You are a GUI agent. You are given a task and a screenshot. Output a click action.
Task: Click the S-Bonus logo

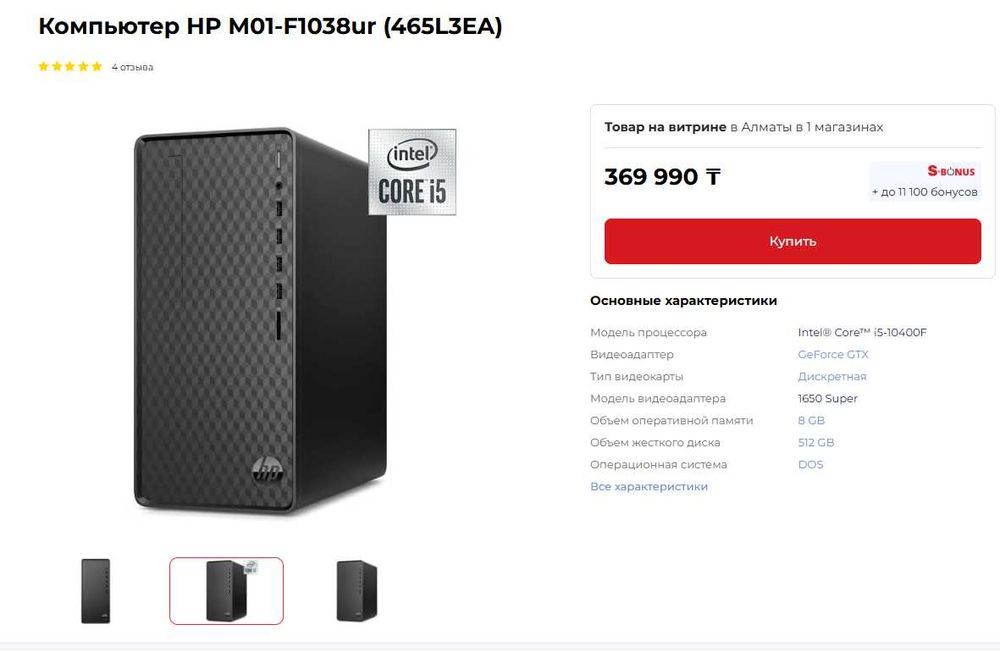coord(950,172)
